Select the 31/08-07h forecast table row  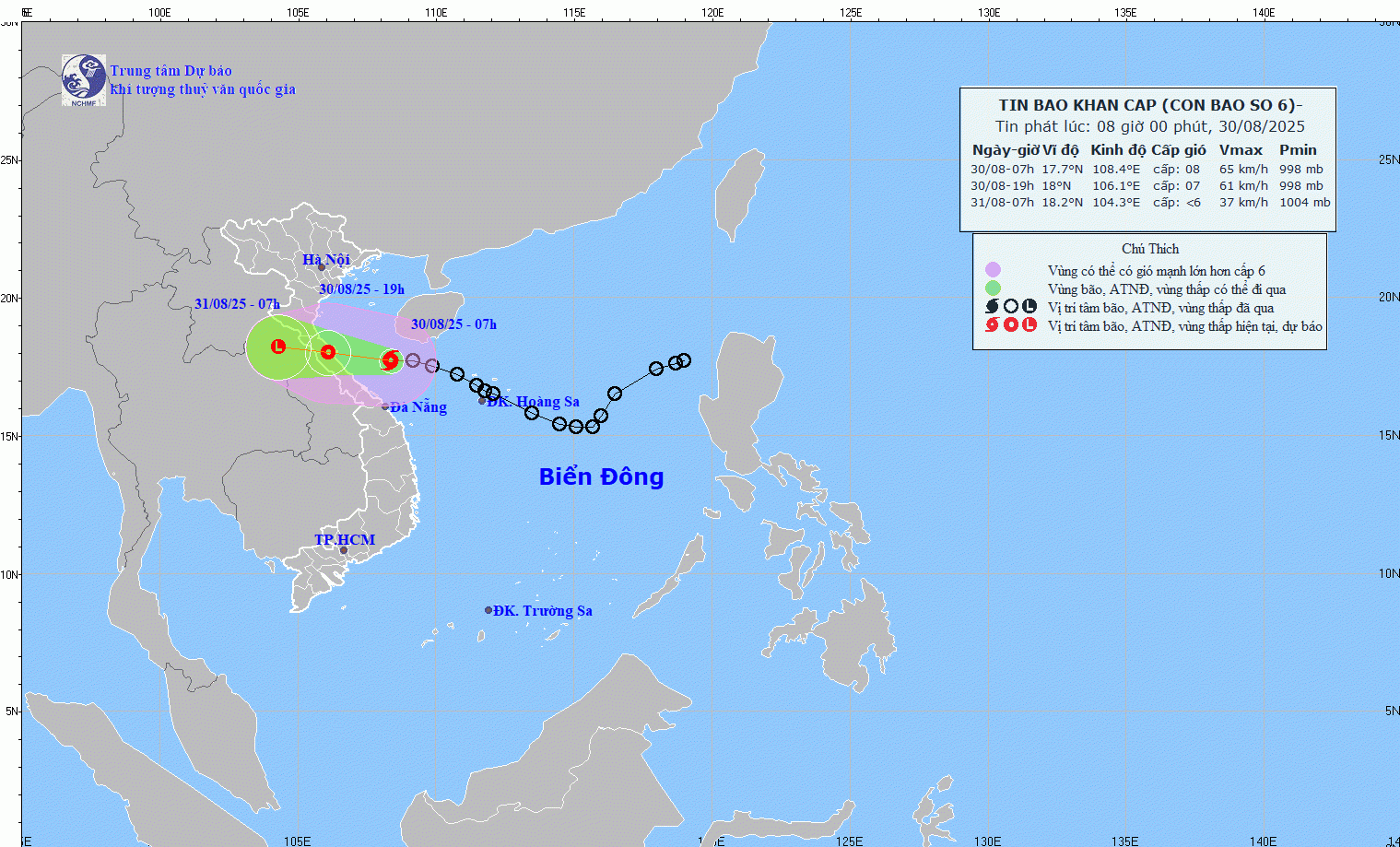click(1149, 203)
